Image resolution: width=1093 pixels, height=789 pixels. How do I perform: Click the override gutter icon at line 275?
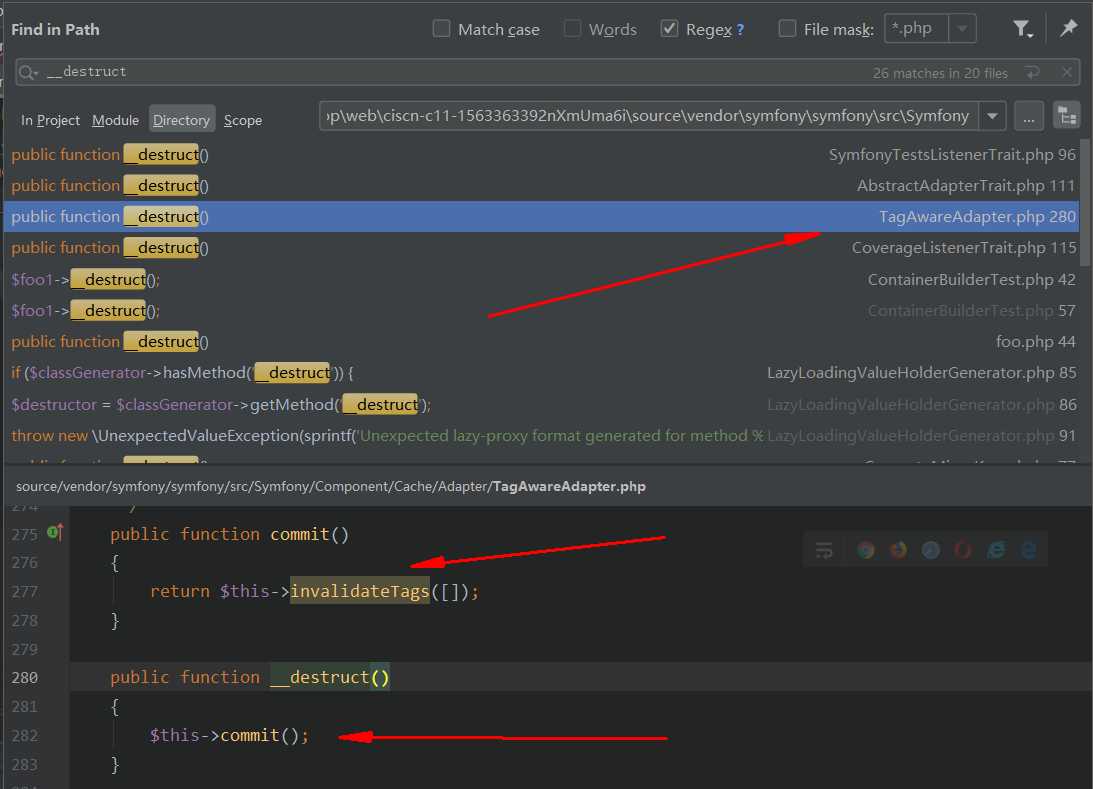tap(55, 533)
